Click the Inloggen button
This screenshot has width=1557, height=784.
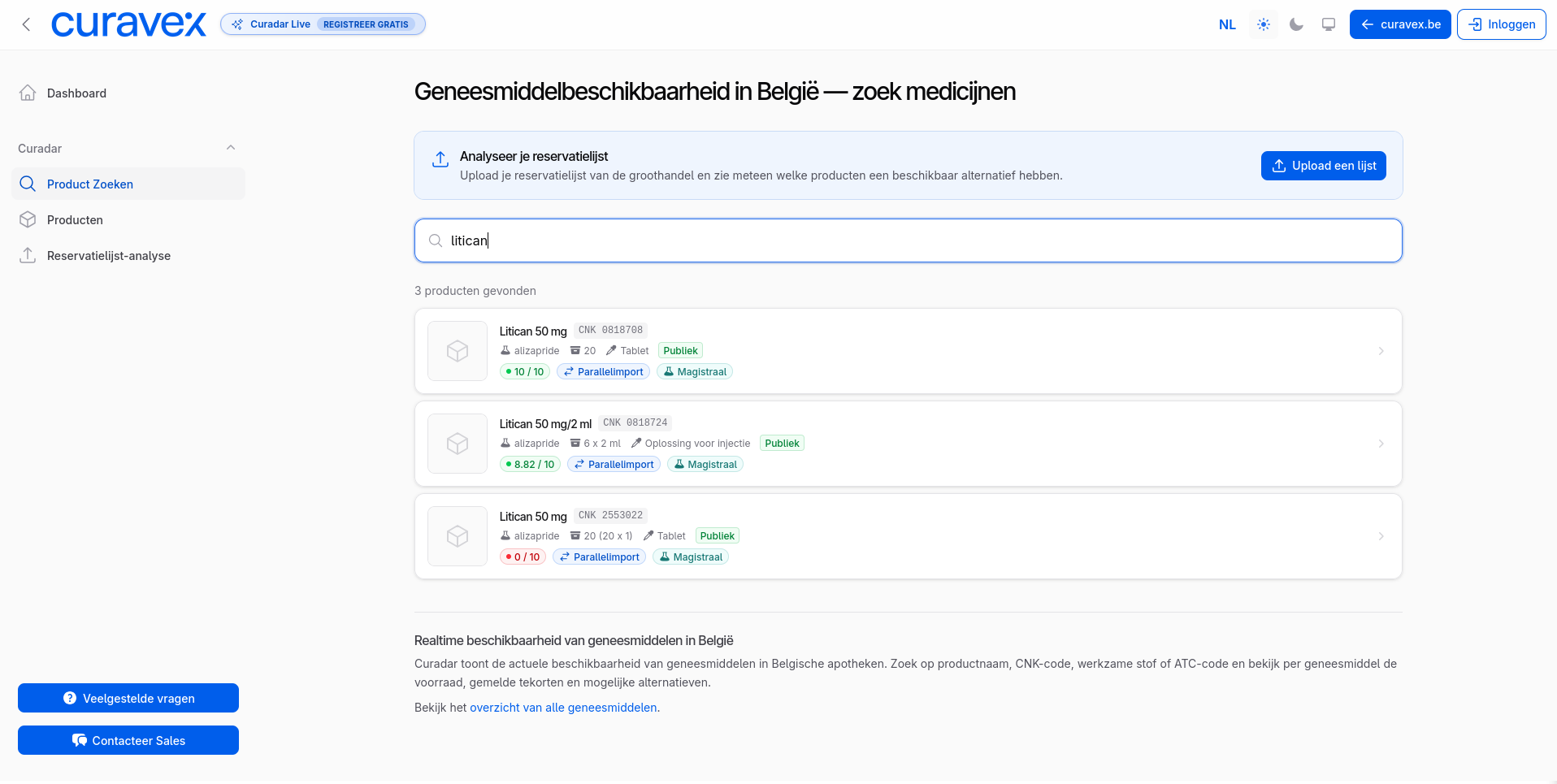pyautogui.click(x=1502, y=24)
